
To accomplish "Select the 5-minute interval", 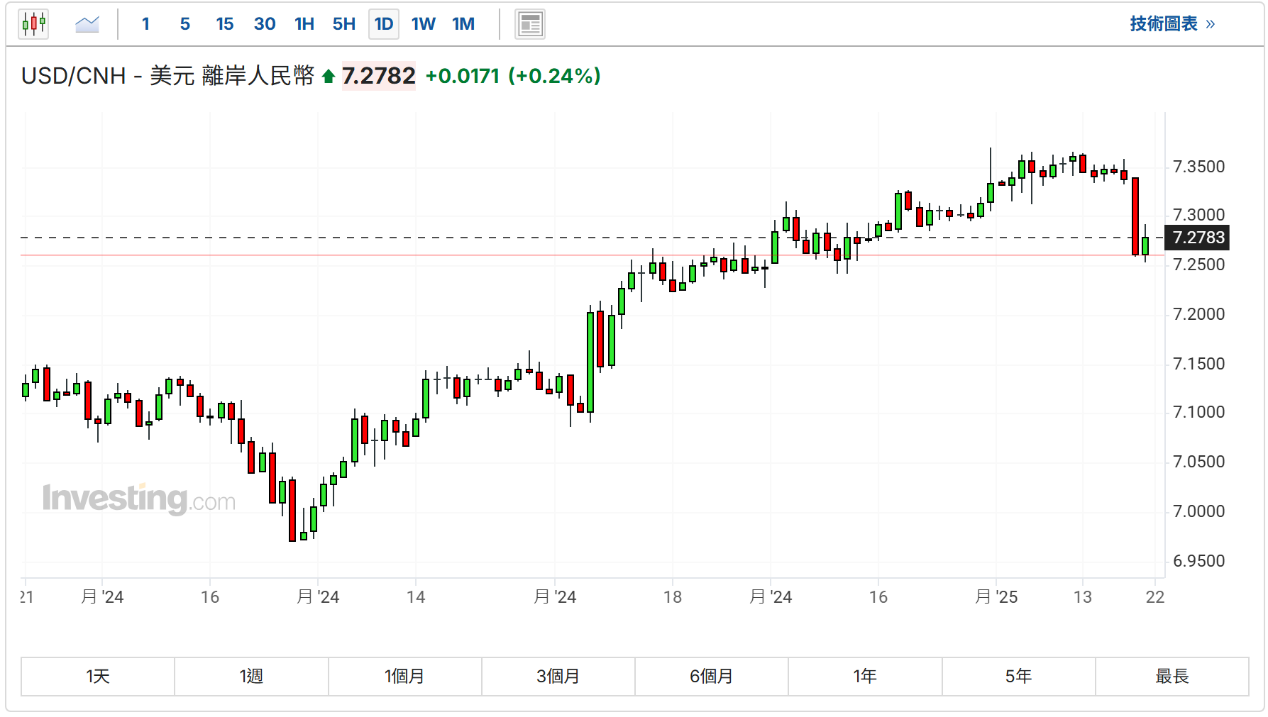I will tap(185, 24).
